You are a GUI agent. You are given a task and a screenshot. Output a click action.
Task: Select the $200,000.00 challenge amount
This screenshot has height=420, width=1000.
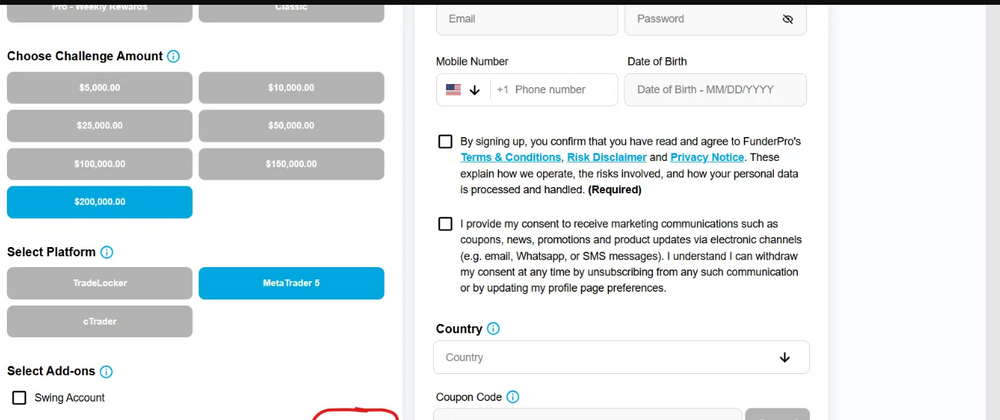pyautogui.click(x=100, y=202)
